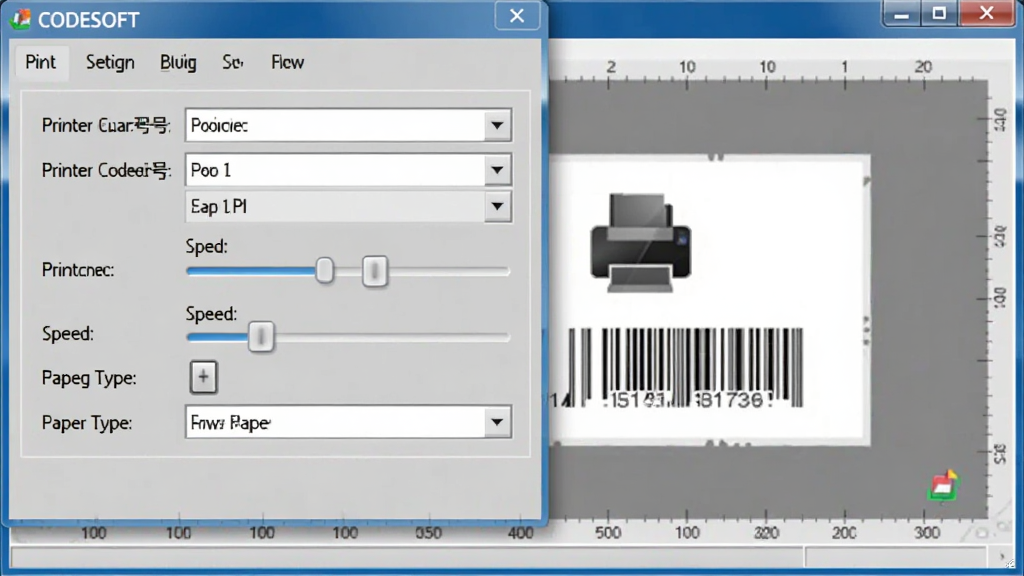Select the printer image on the label

click(x=641, y=242)
